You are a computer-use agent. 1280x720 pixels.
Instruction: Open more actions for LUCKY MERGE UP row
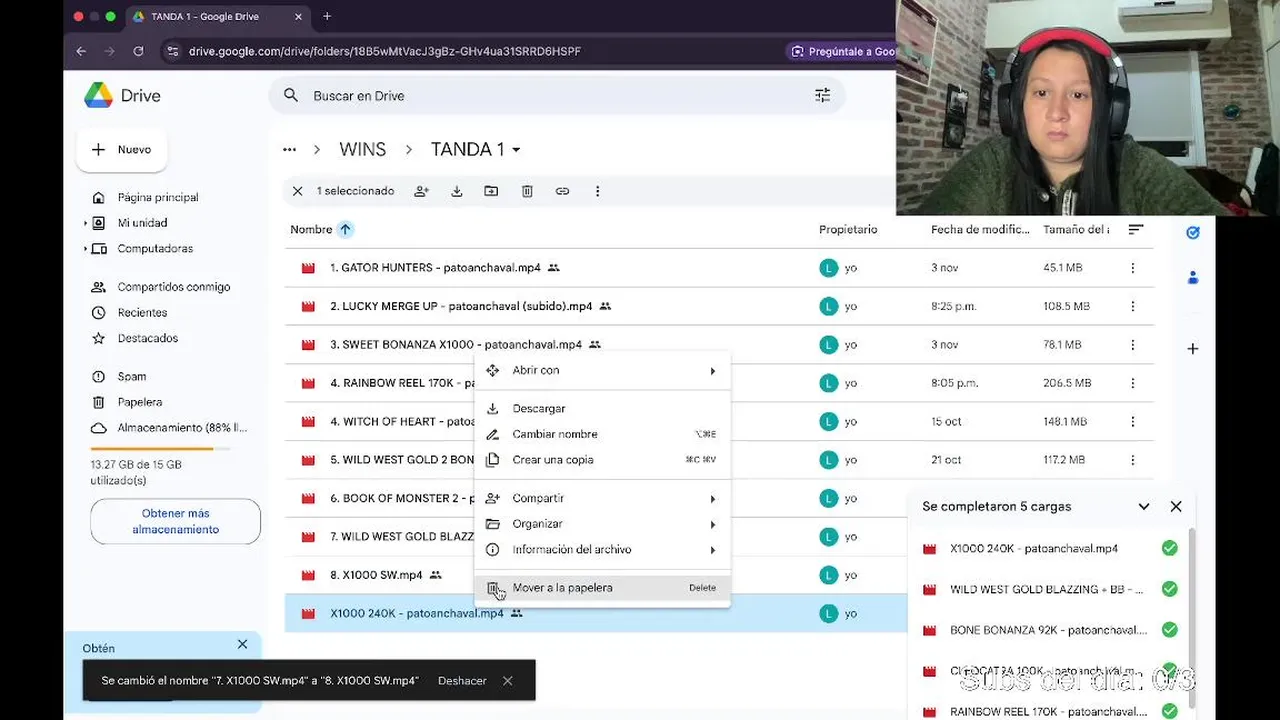click(x=1132, y=306)
